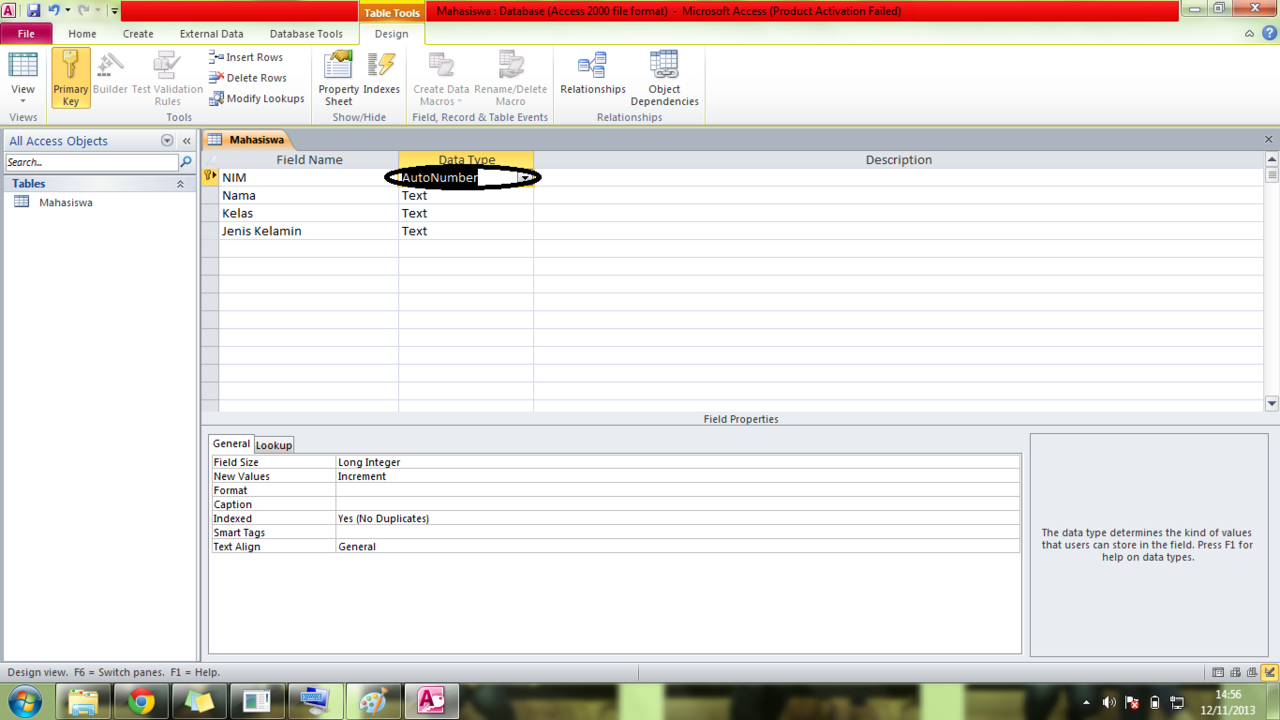This screenshot has height=720, width=1280.
Task: Toggle the Primary Key button
Action: pos(71,78)
